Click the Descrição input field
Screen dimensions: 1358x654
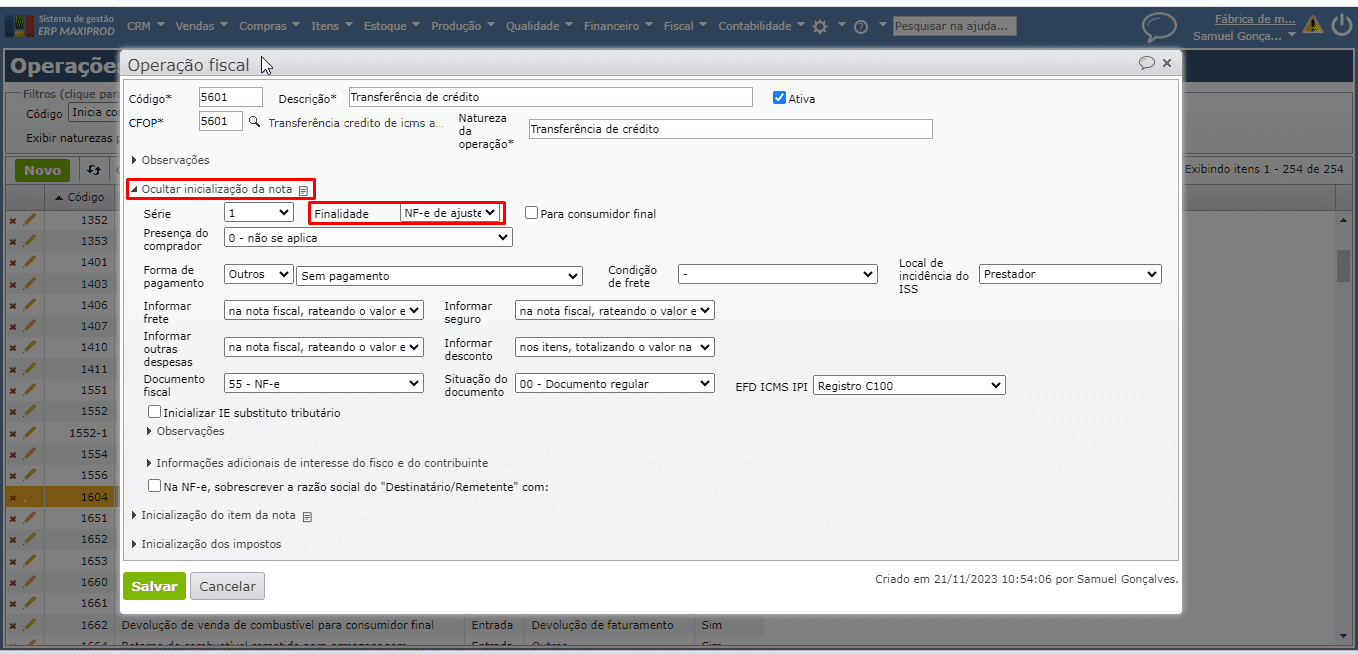click(x=551, y=97)
